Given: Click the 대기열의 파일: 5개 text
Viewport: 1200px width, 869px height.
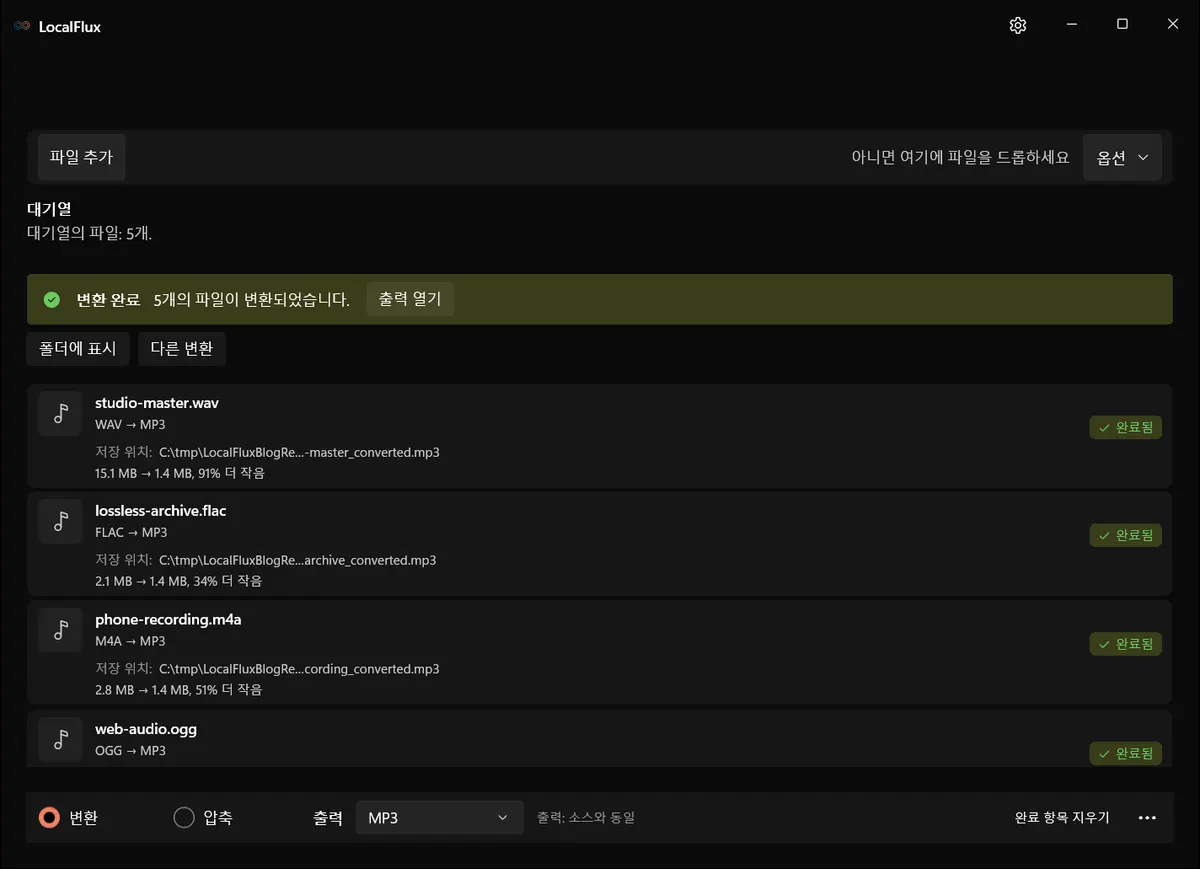Looking at the screenshot, I should coord(89,234).
